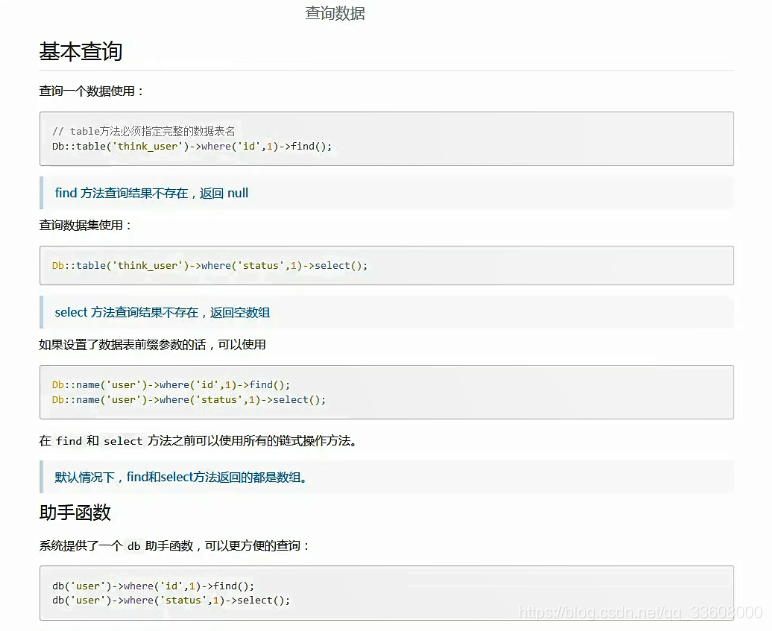Click code line Db::name('user')->where('status',1)->select();
Image resolution: width=772 pixels, height=631 pixels.
pyautogui.click(x=189, y=400)
